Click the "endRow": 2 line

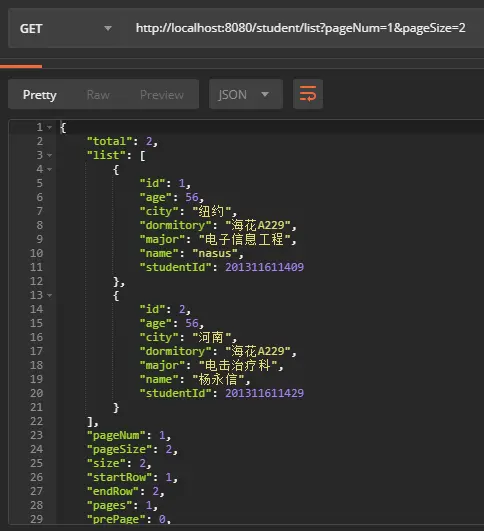point(126,491)
